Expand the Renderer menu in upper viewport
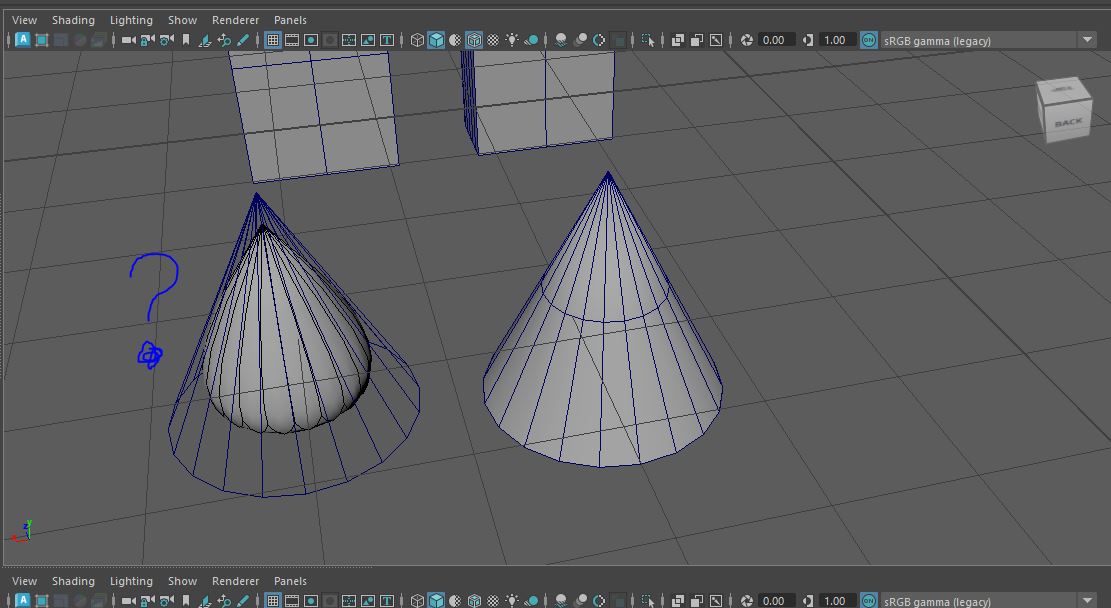1111x608 pixels. click(235, 20)
